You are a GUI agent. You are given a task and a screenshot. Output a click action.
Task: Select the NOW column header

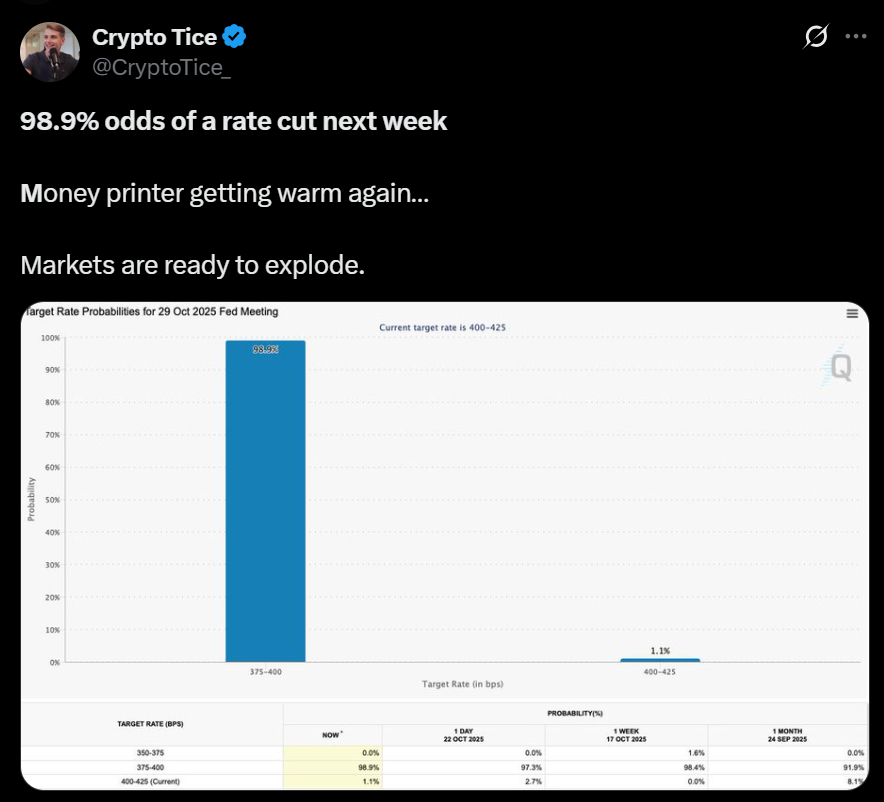coord(333,735)
